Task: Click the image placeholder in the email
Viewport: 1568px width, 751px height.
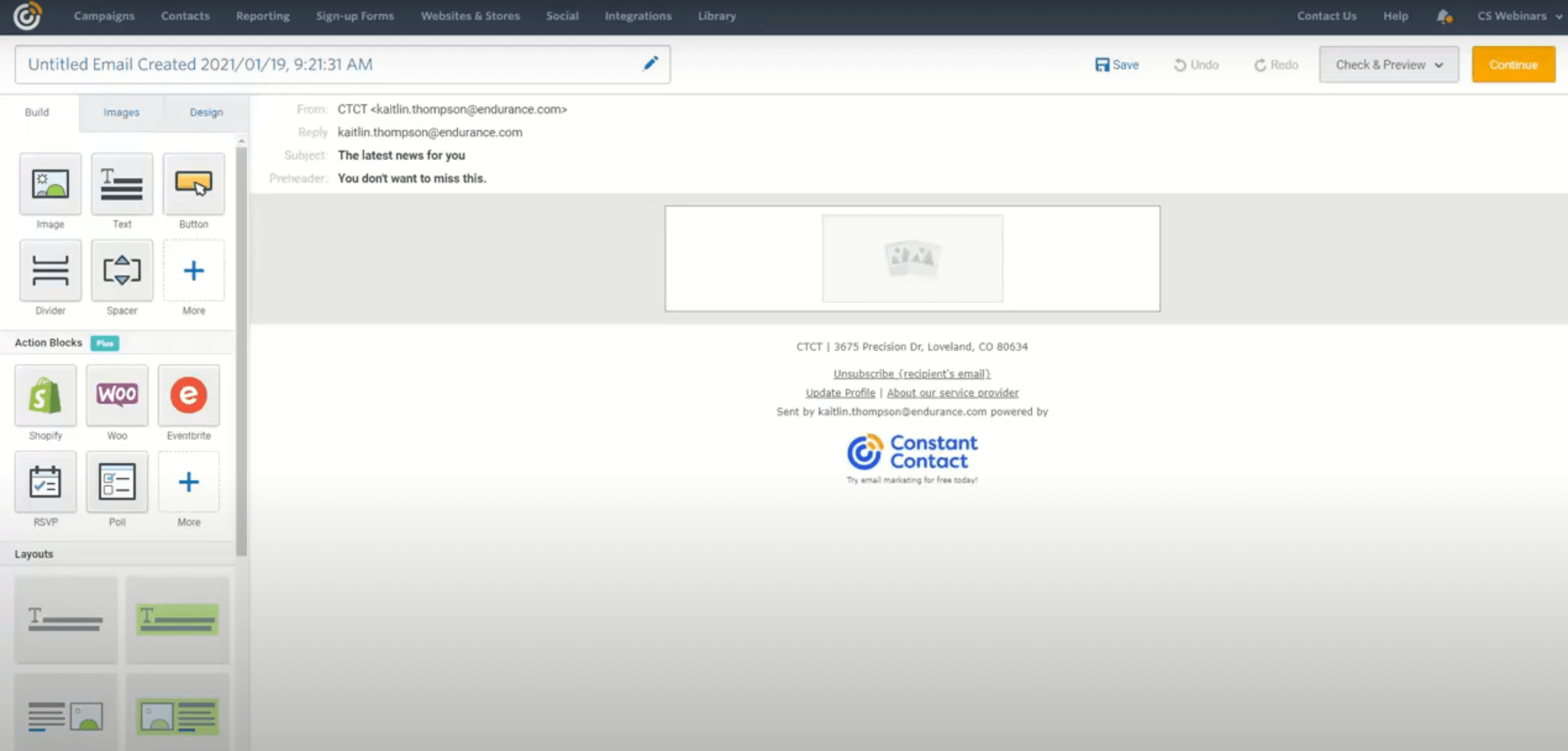Action: (912, 258)
